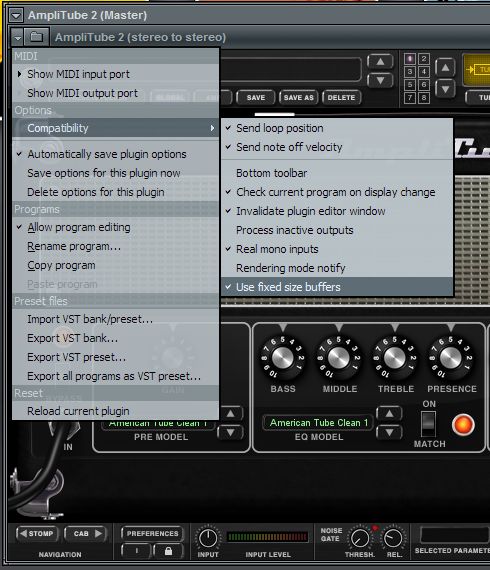Click the TREBLE knob

[x=394, y=358]
